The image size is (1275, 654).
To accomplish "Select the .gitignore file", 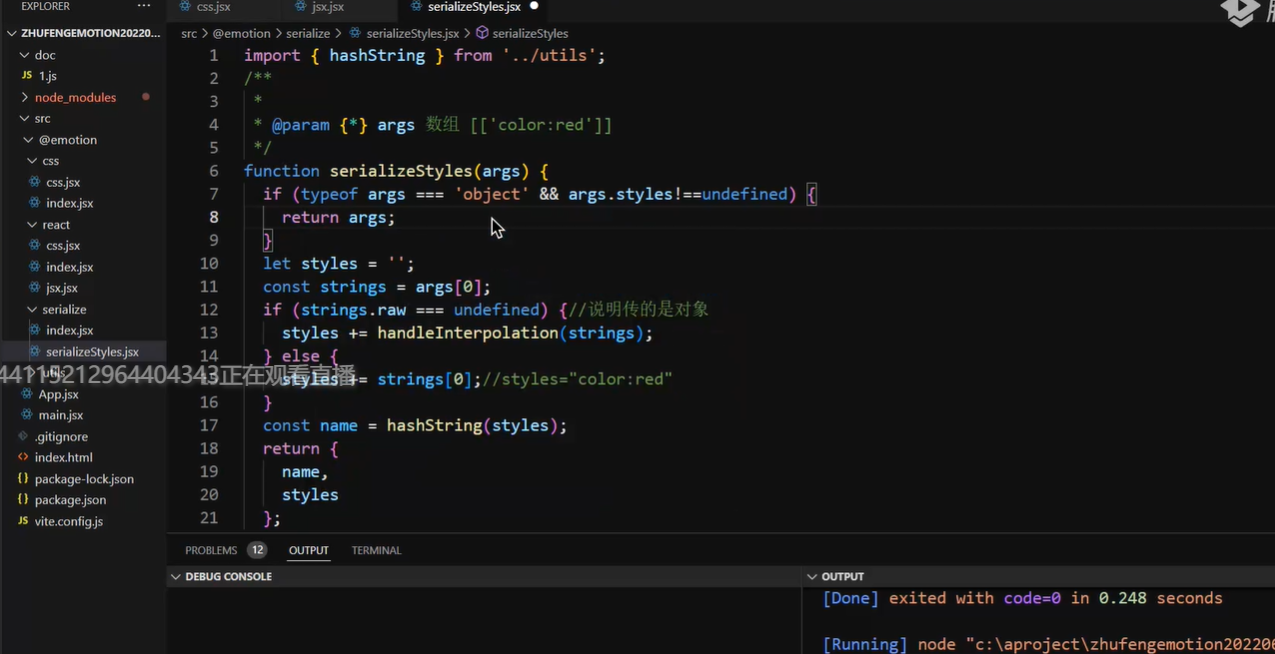I will point(61,436).
